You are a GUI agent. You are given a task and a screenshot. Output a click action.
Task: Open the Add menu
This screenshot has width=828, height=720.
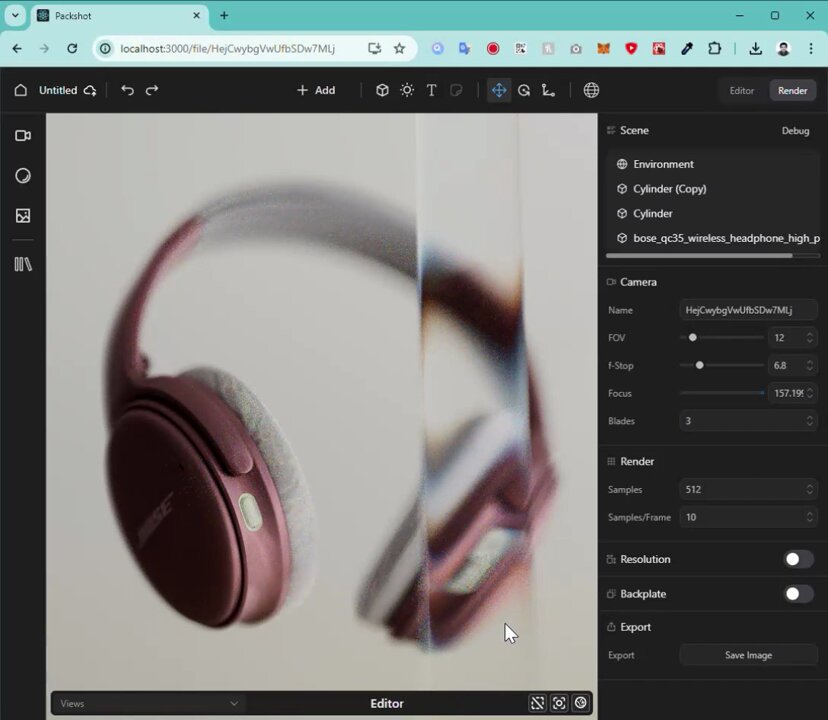tap(316, 90)
